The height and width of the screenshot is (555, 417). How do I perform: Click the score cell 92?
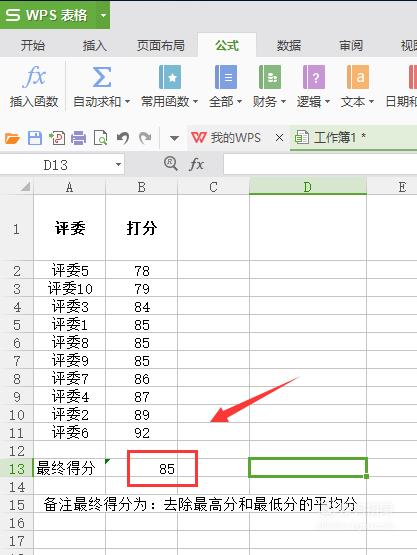click(x=142, y=433)
